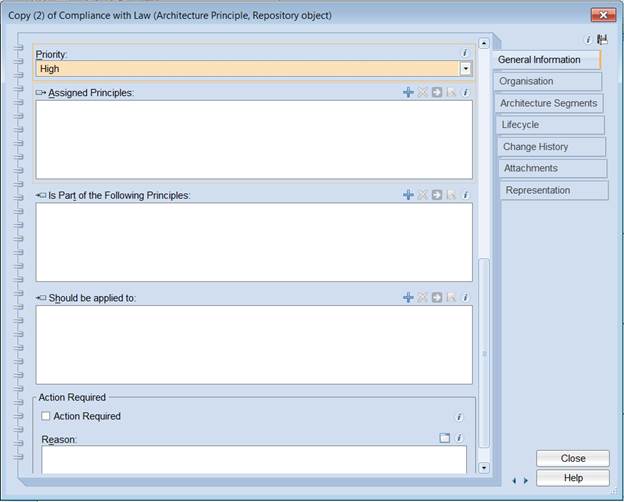Viewport: 624px width, 502px height.
Task: Click the scroll up arrow of the form
Action: coord(484,43)
